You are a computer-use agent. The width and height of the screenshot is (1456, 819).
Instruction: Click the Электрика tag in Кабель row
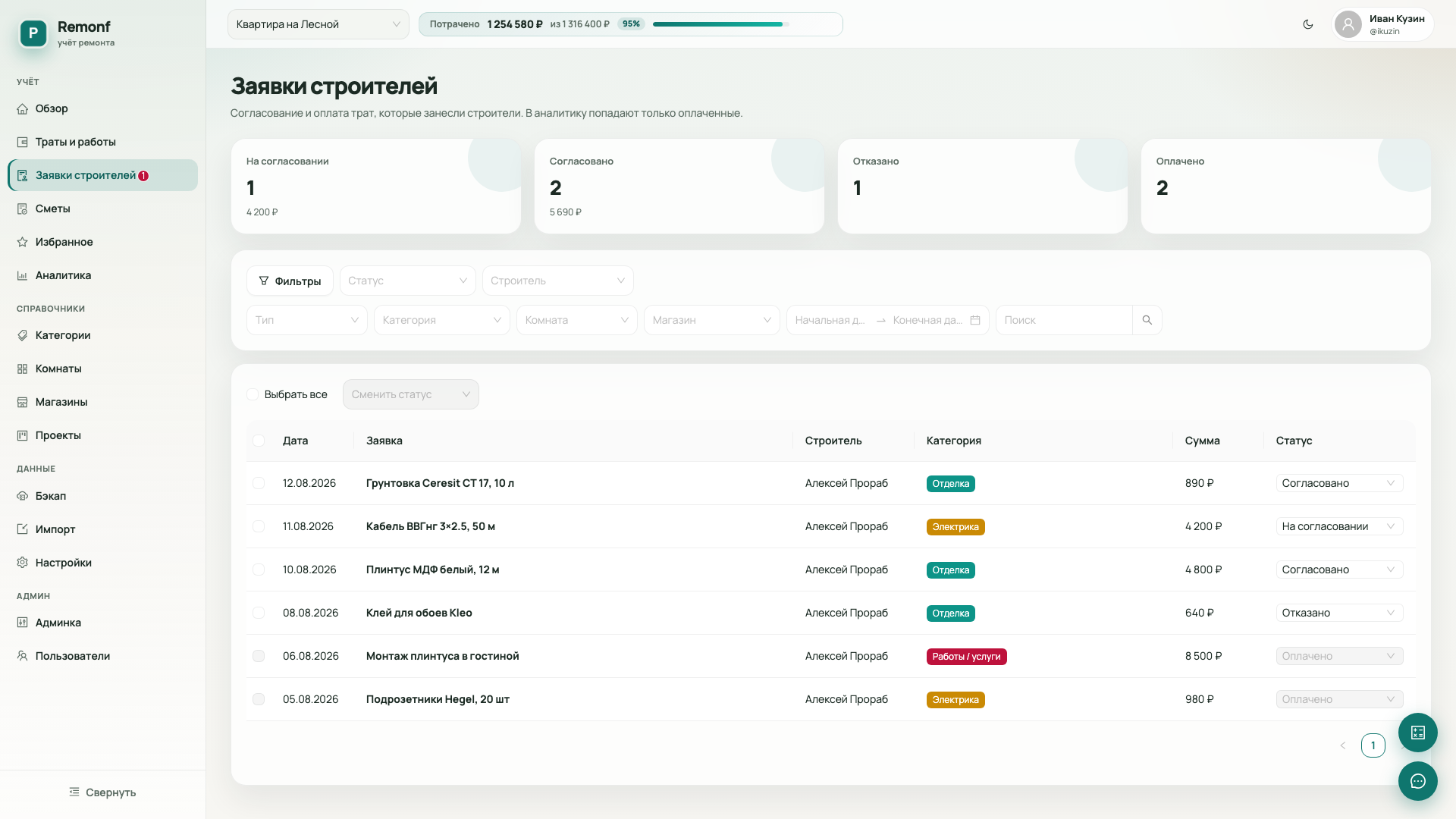[x=955, y=527]
